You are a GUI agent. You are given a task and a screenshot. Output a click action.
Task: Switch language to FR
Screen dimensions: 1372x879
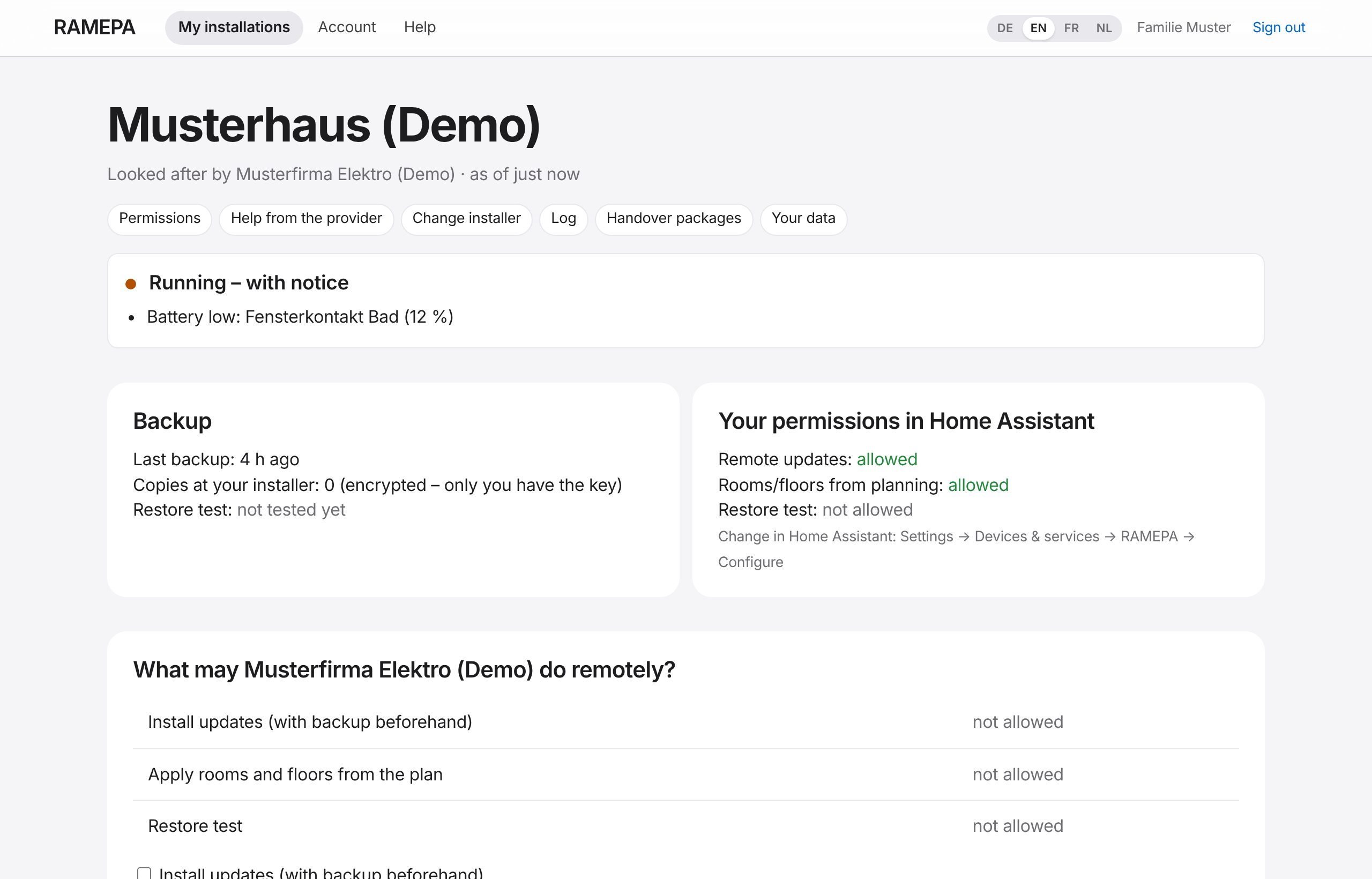1071,28
